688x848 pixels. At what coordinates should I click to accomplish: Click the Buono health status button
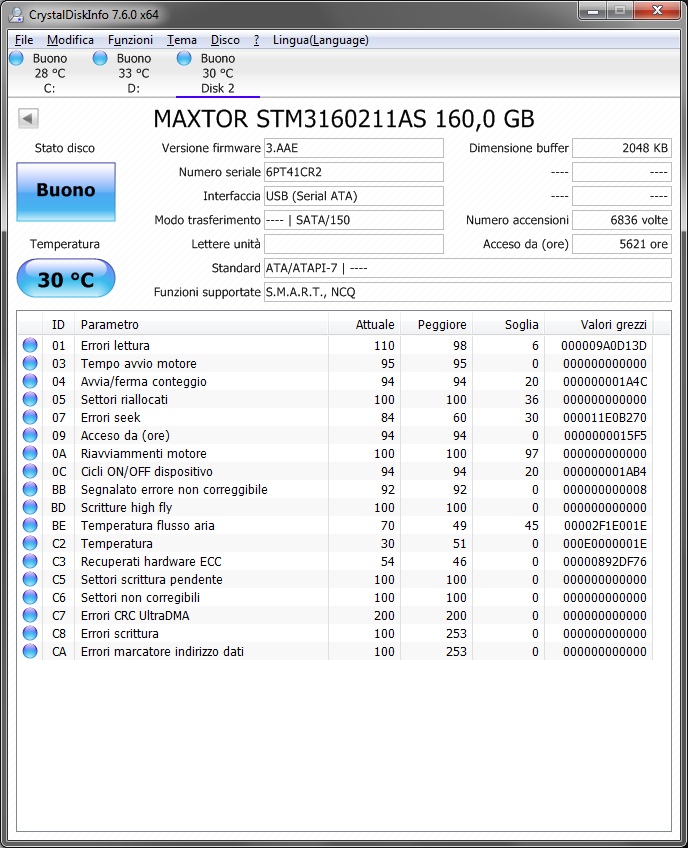click(66, 190)
